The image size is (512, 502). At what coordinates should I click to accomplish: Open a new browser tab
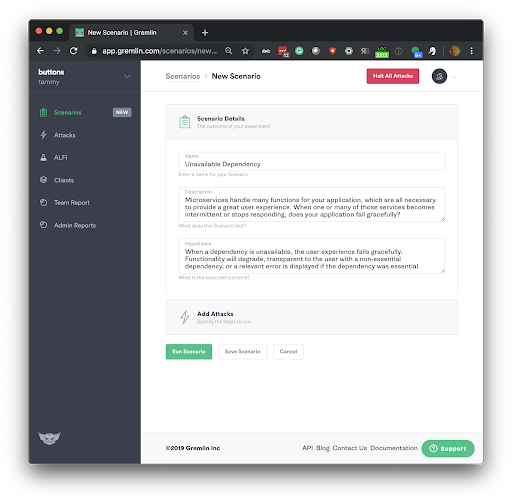pyautogui.click(x=205, y=33)
